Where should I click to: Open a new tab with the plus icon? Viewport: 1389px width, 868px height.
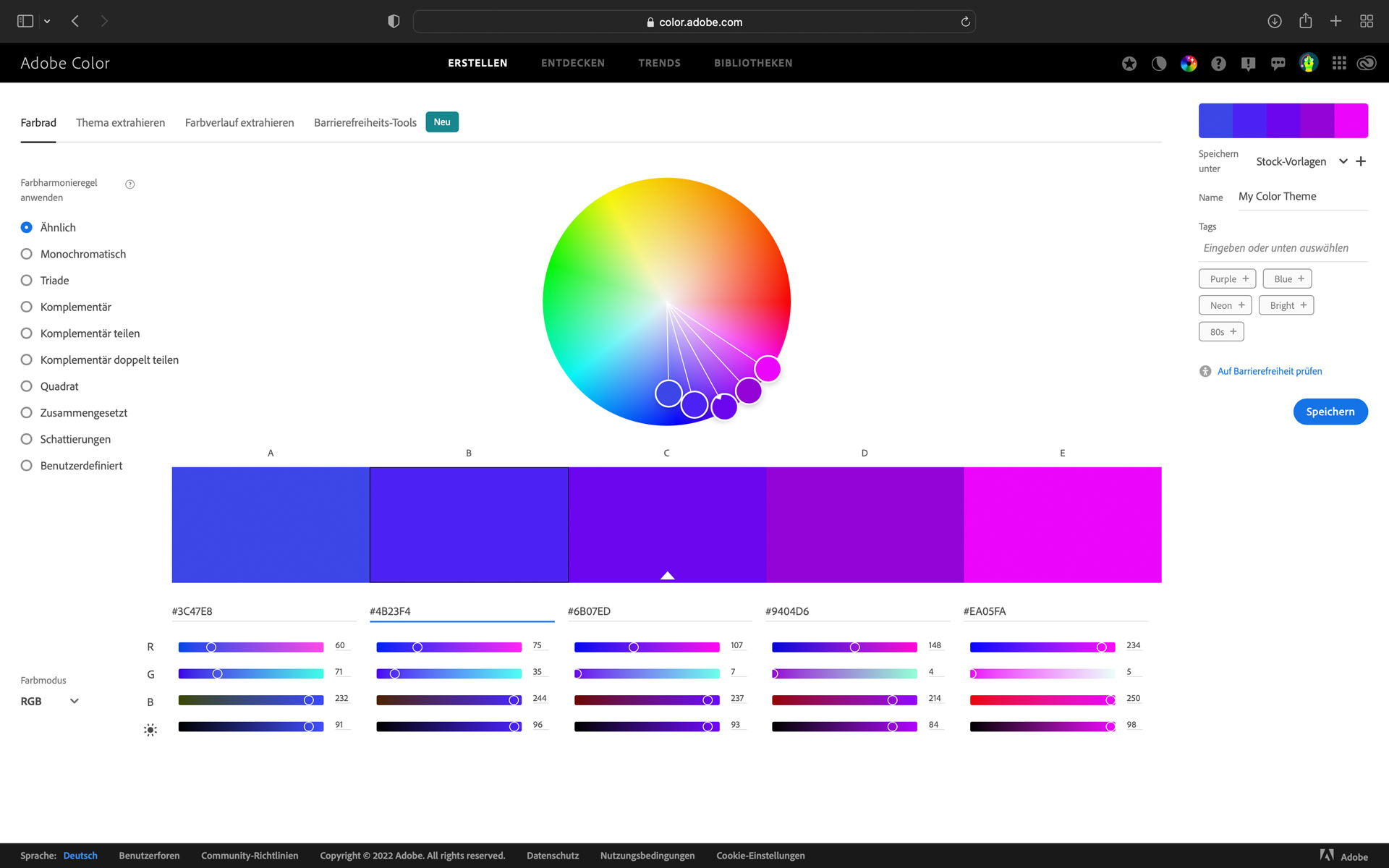pyautogui.click(x=1336, y=22)
